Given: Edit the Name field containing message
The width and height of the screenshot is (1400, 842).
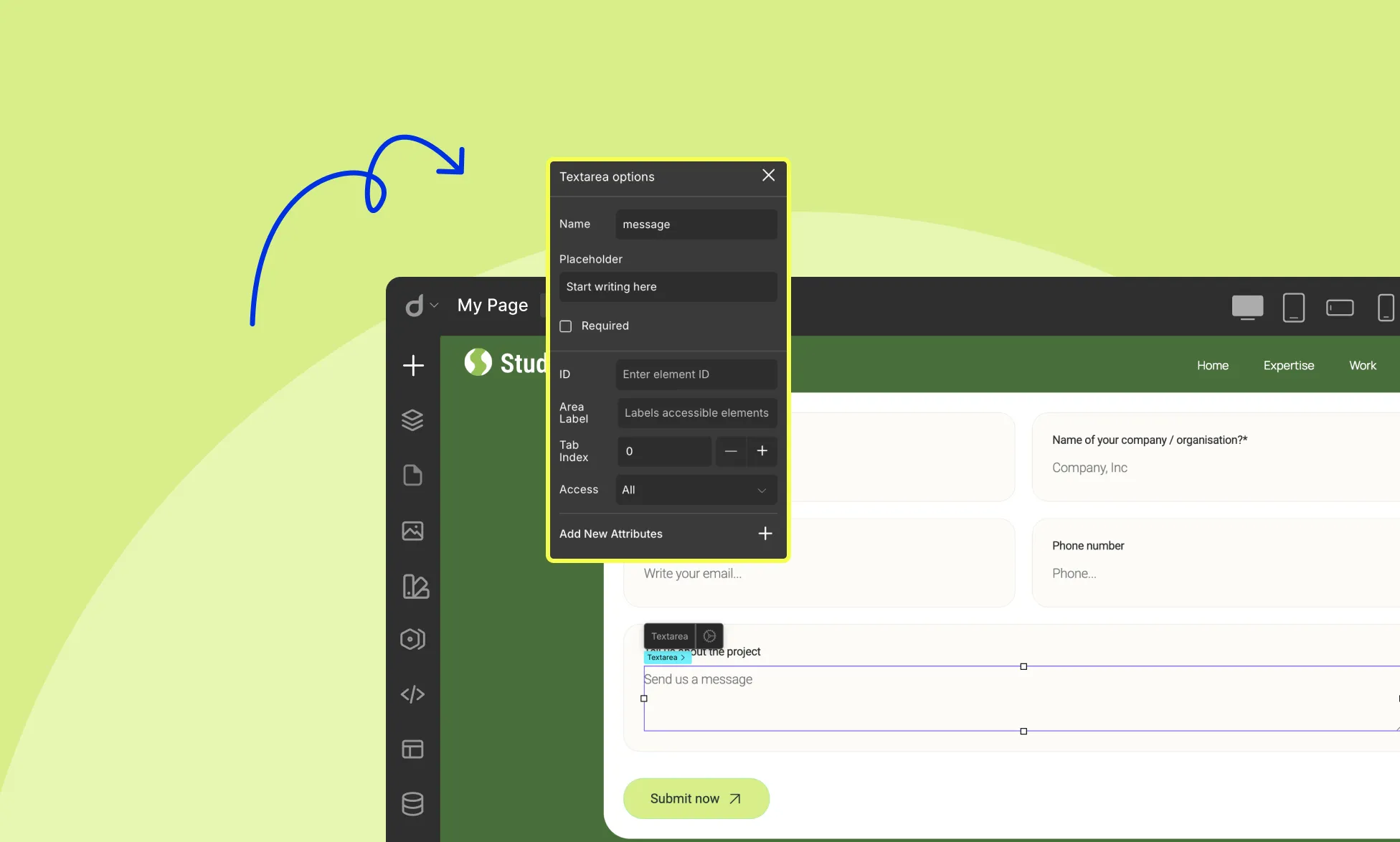Looking at the screenshot, I should [696, 224].
